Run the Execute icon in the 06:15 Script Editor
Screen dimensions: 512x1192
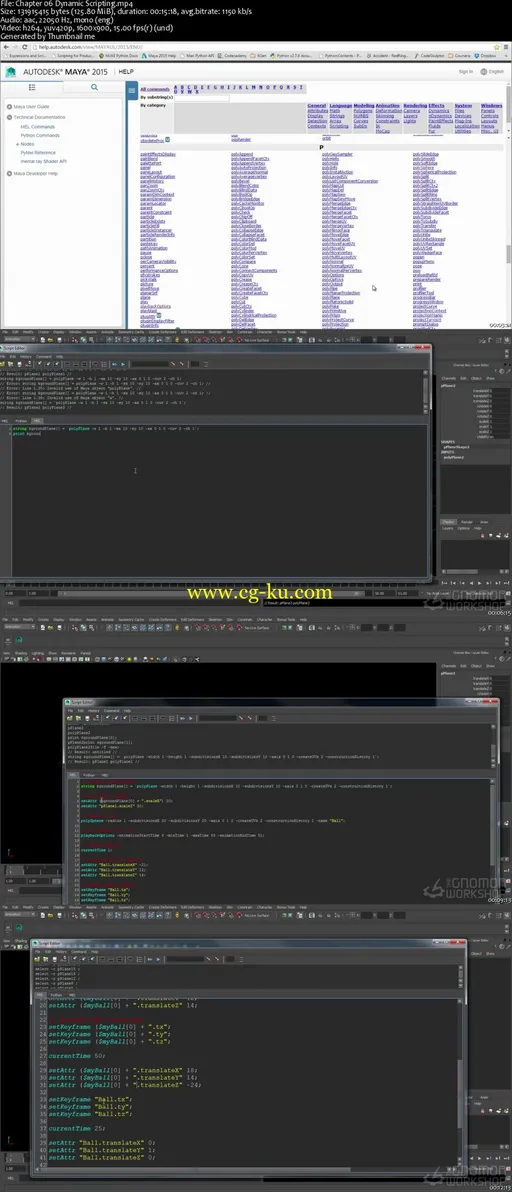click(123, 364)
